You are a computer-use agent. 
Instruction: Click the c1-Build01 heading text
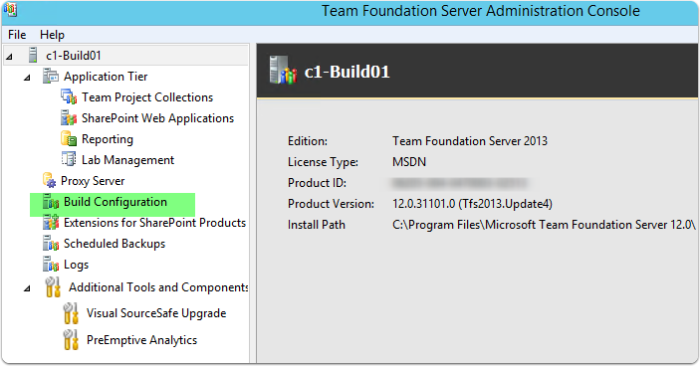347,71
